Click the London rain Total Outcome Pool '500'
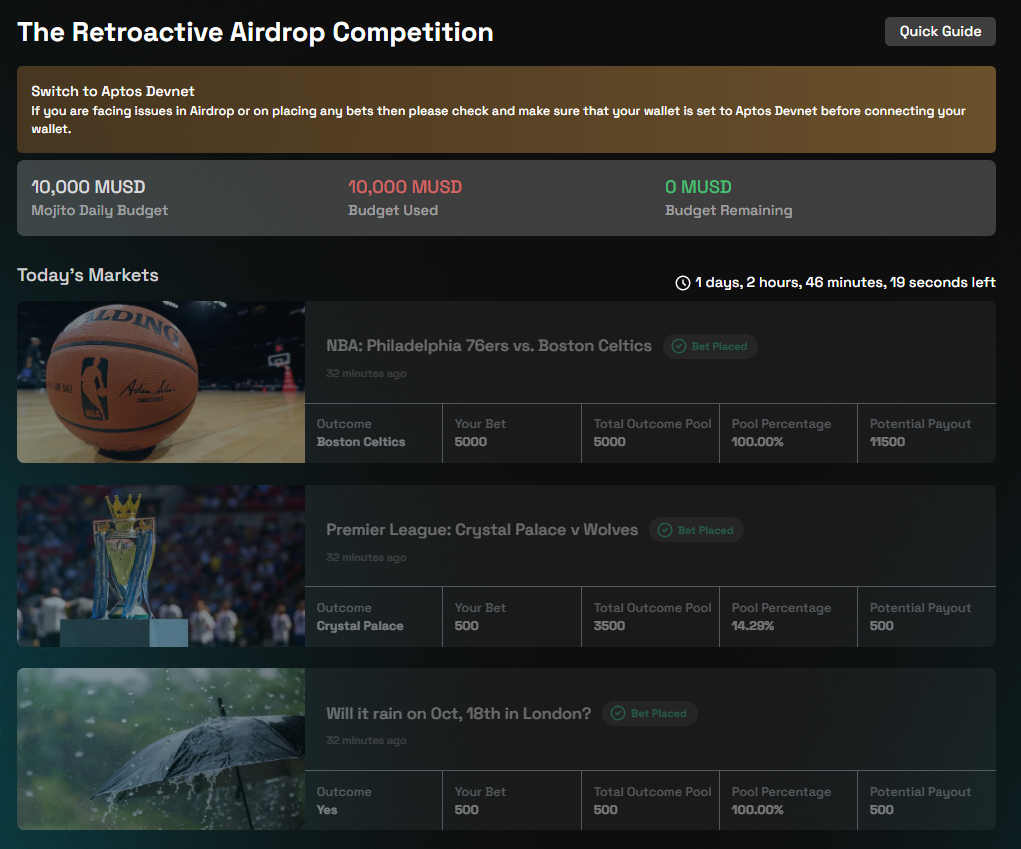The image size is (1021, 849). click(605, 809)
